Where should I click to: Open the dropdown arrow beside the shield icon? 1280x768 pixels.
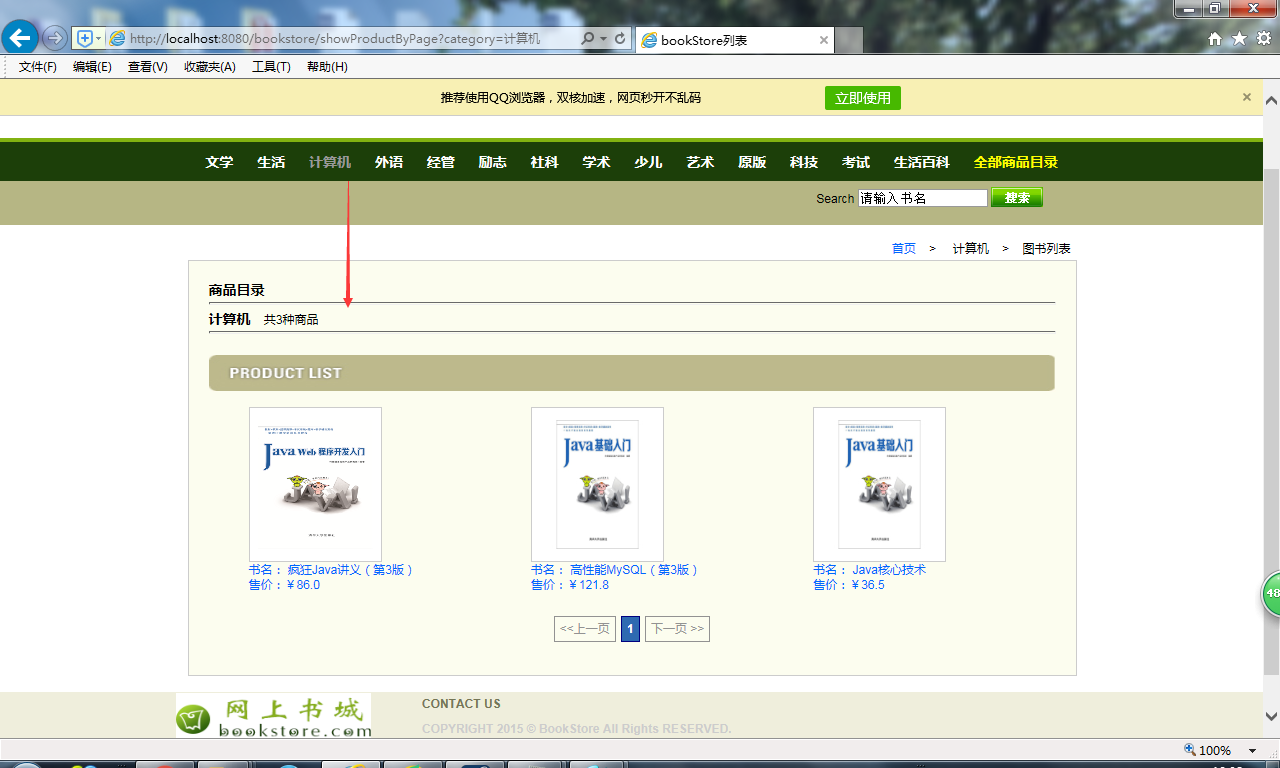tap(98, 39)
